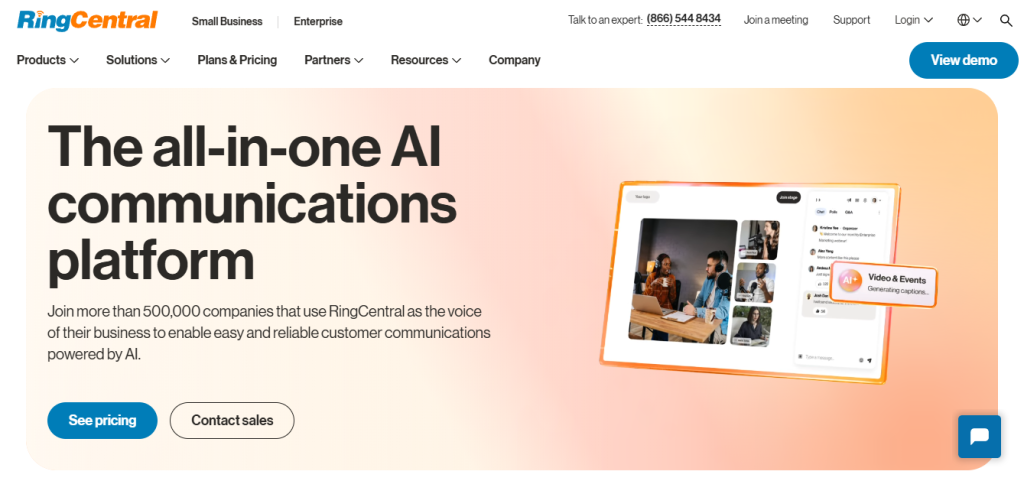Image resolution: width=1024 pixels, height=481 pixels.
Task: Open the live chat bubble widget
Action: point(979,436)
